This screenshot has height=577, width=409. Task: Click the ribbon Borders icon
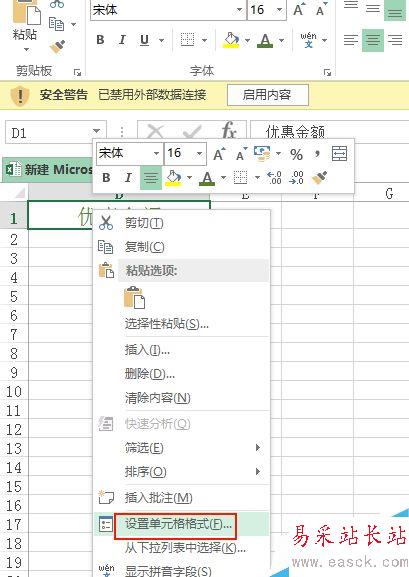tap(187, 40)
